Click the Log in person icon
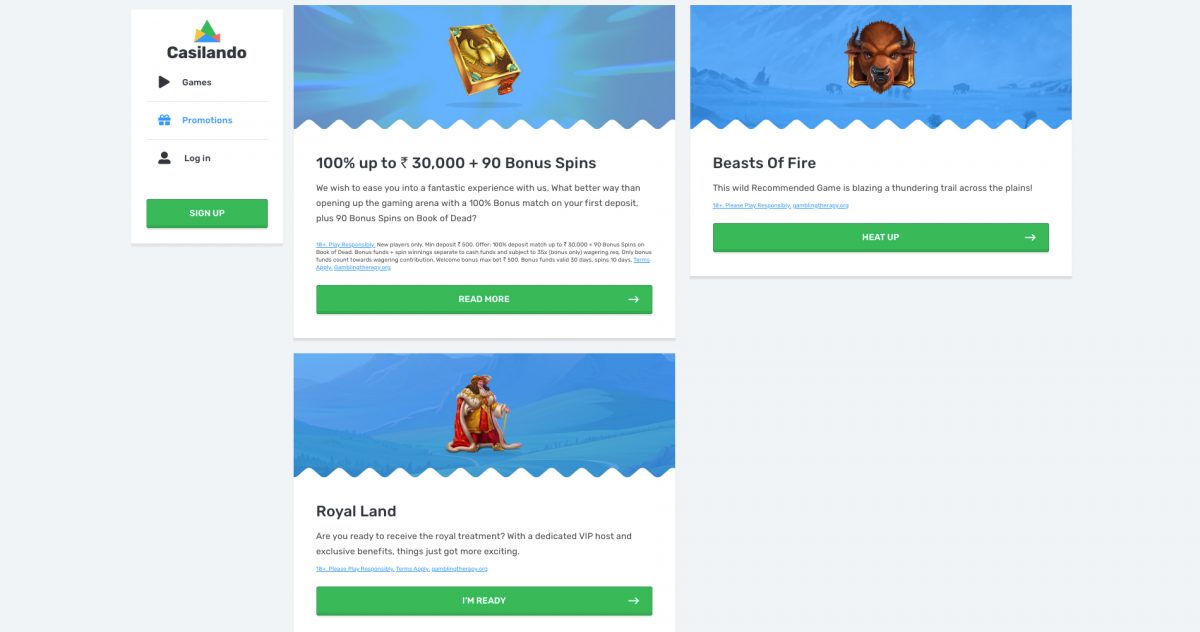 click(164, 158)
